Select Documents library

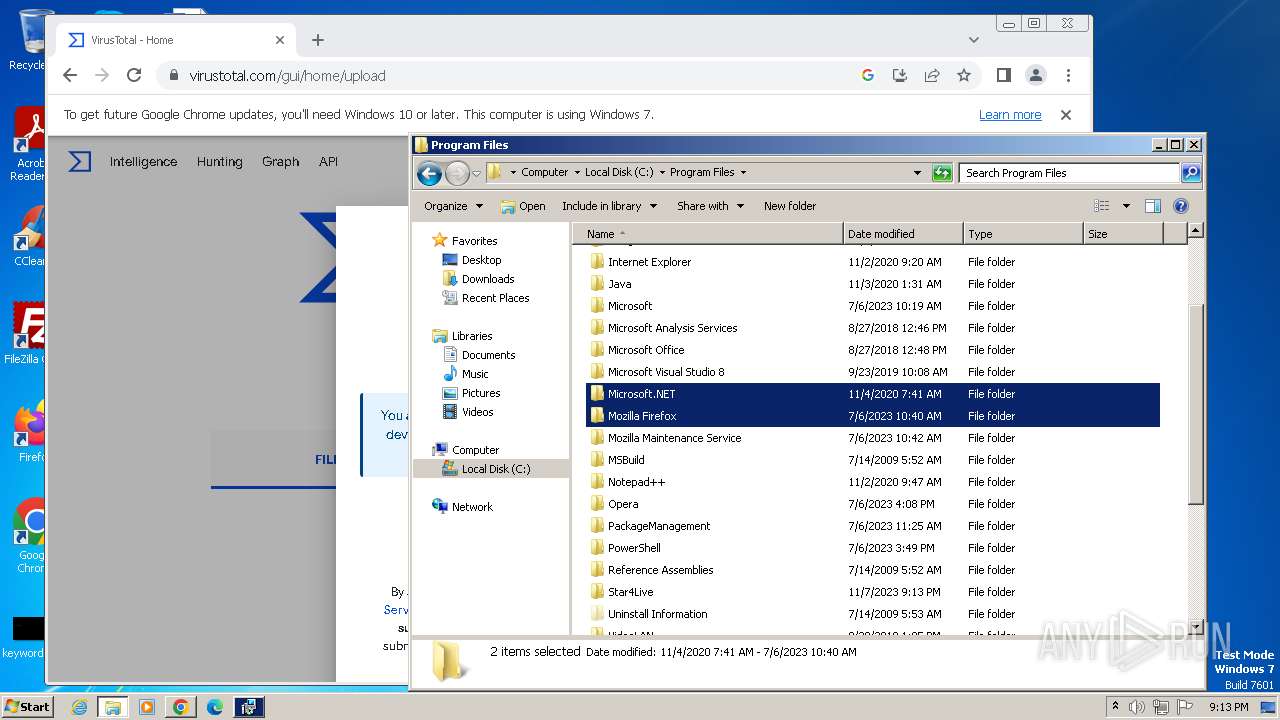(488, 355)
